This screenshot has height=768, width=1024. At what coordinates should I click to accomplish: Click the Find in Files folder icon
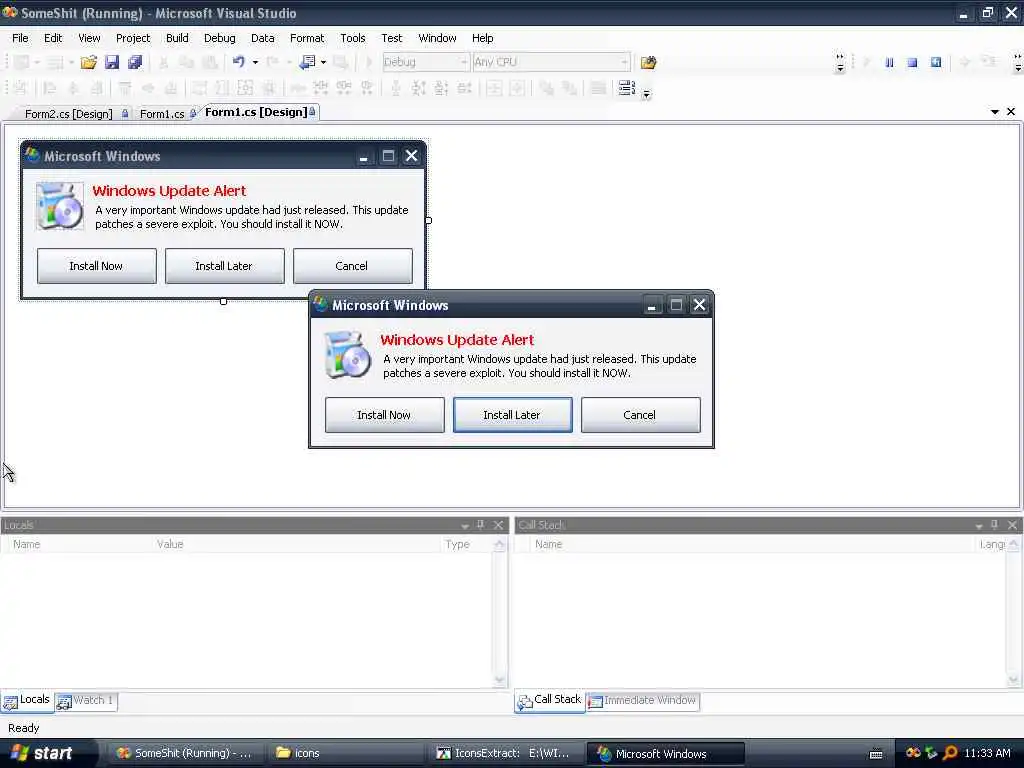click(x=648, y=62)
